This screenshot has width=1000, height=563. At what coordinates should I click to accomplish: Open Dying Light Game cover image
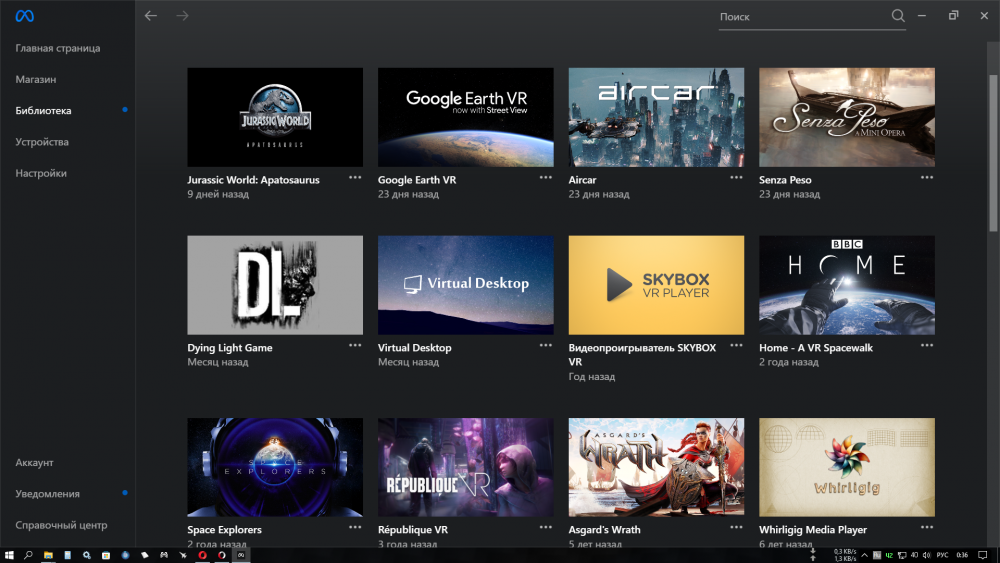click(275, 285)
